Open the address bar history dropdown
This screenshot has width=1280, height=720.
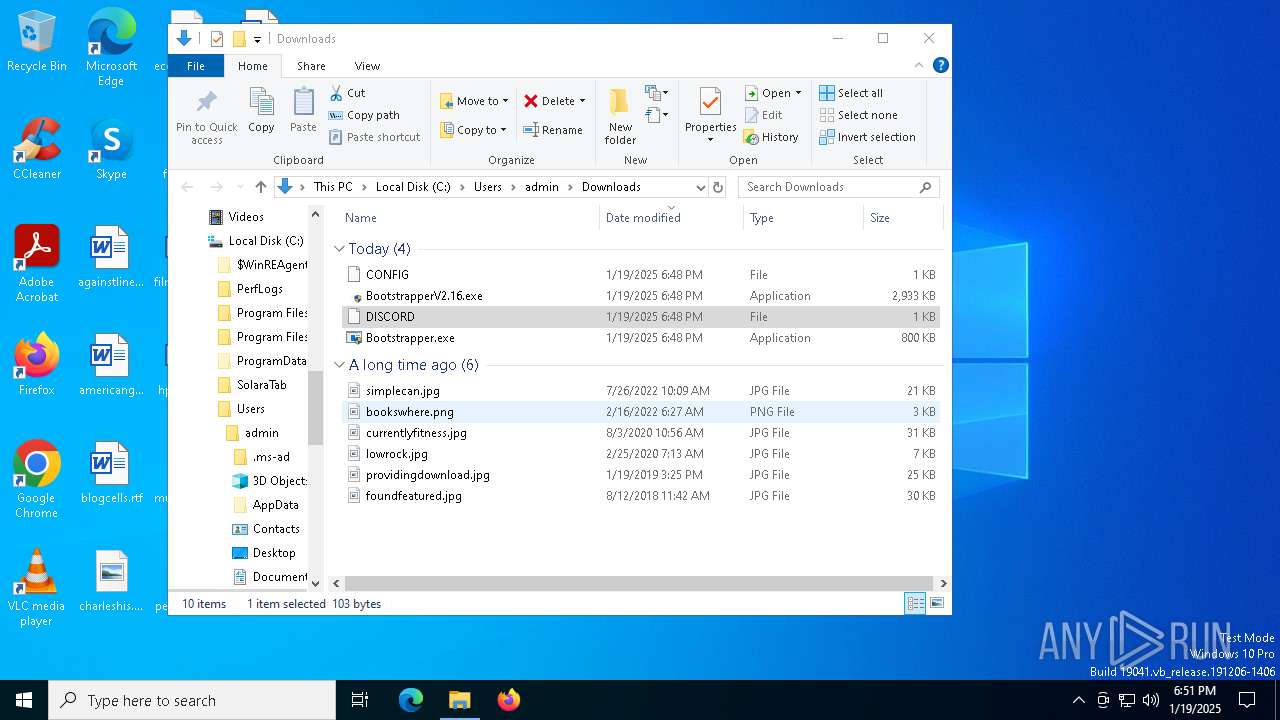click(700, 187)
